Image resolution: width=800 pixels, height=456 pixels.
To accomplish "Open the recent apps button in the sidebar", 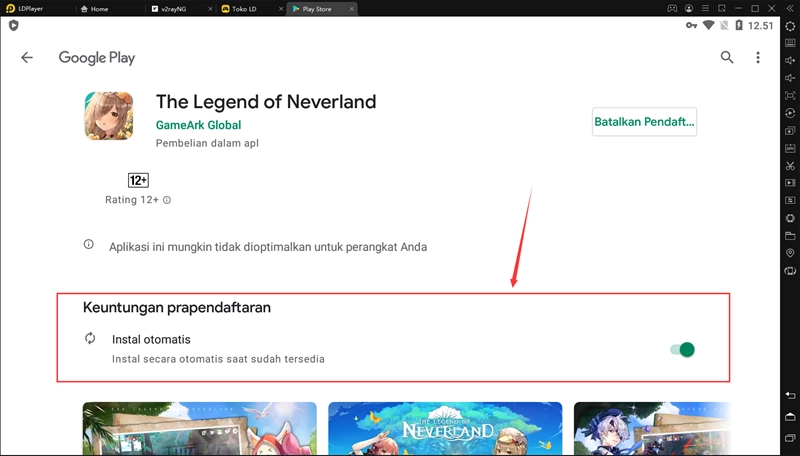I will pos(790,438).
